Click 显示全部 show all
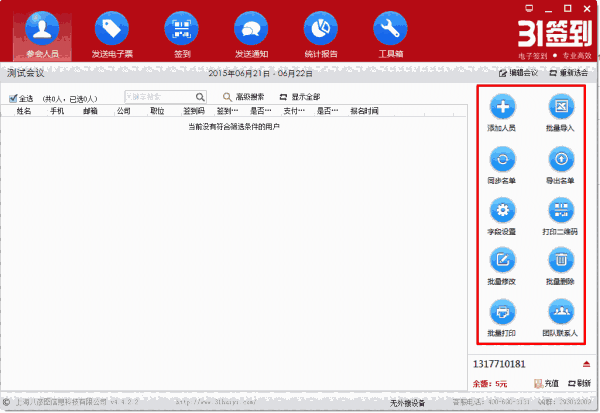 tap(300, 97)
